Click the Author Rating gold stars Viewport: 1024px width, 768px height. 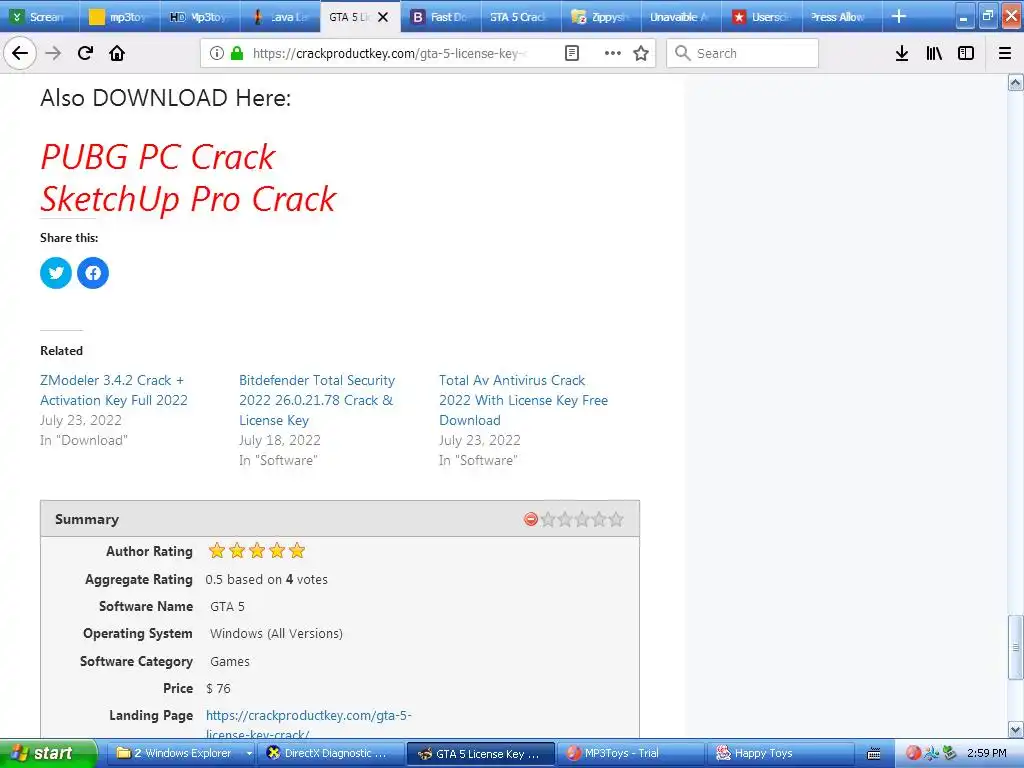pyautogui.click(x=257, y=551)
